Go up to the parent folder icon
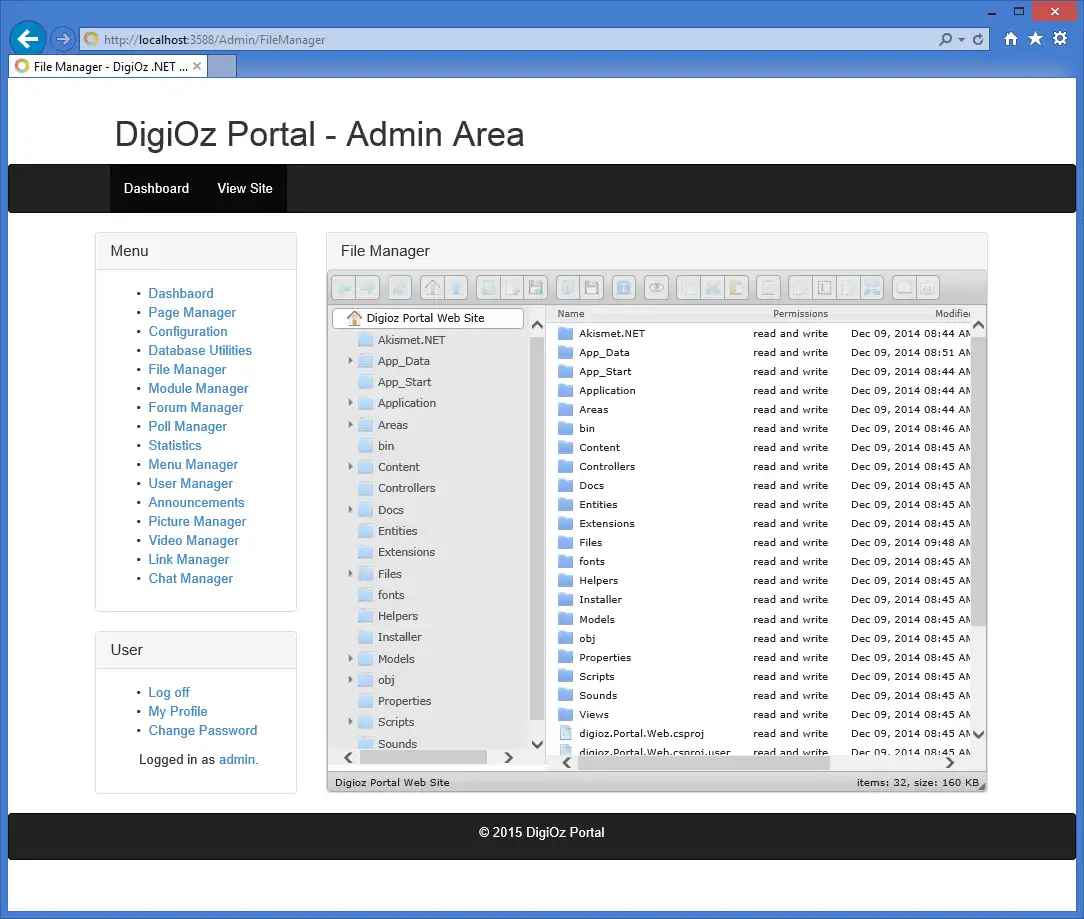Screen dimensions: 1084x919 point(456,288)
